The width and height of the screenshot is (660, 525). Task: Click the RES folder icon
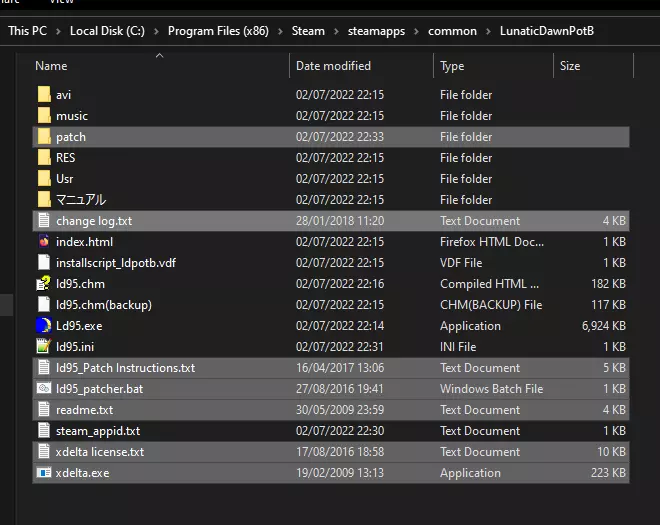(44, 157)
